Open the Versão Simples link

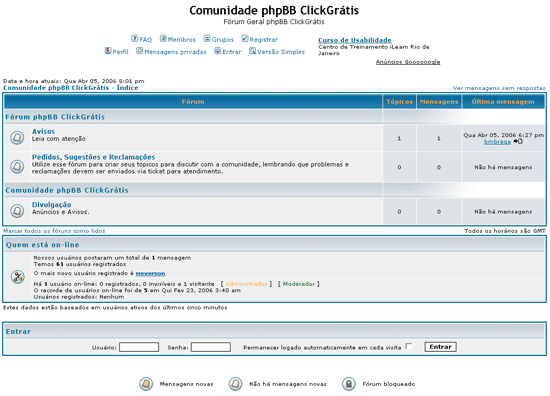[281, 52]
